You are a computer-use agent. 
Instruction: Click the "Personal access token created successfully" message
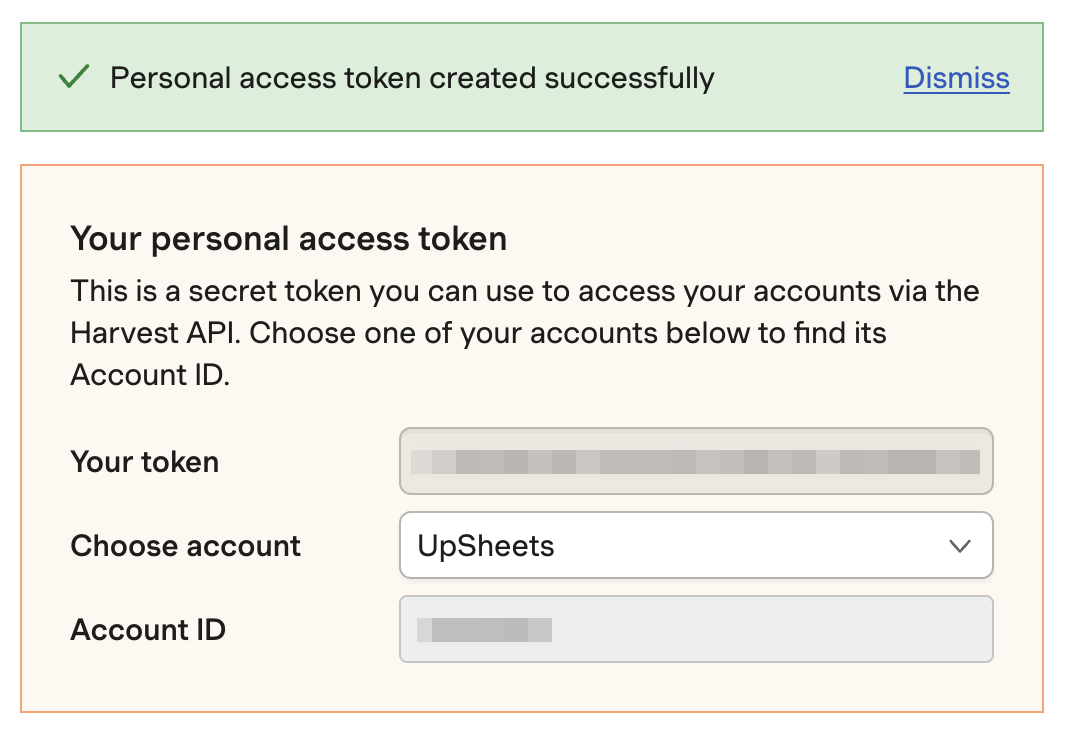[412, 78]
